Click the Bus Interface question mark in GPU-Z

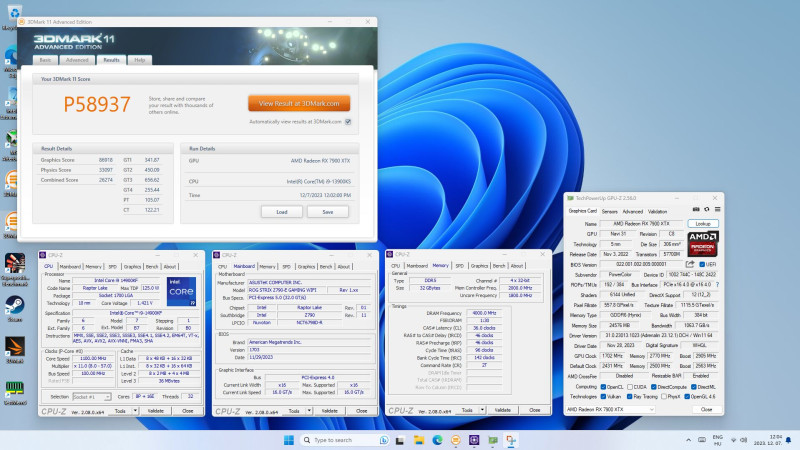717,285
